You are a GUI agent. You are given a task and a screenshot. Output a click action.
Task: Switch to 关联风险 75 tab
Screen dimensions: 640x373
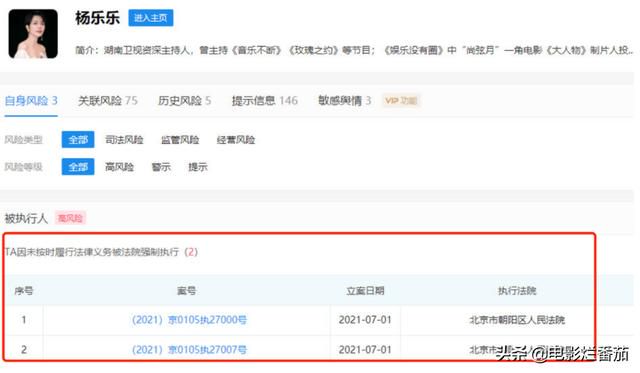[108, 101]
